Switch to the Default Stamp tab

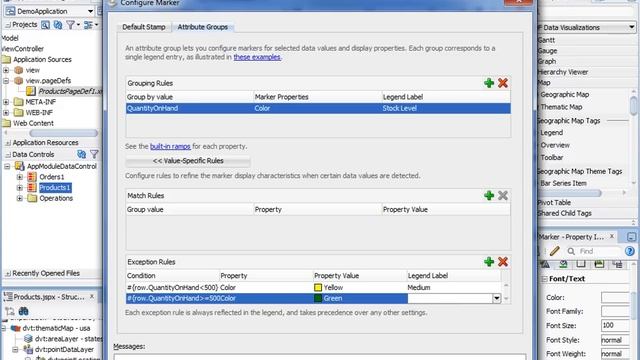pyautogui.click(x=144, y=27)
